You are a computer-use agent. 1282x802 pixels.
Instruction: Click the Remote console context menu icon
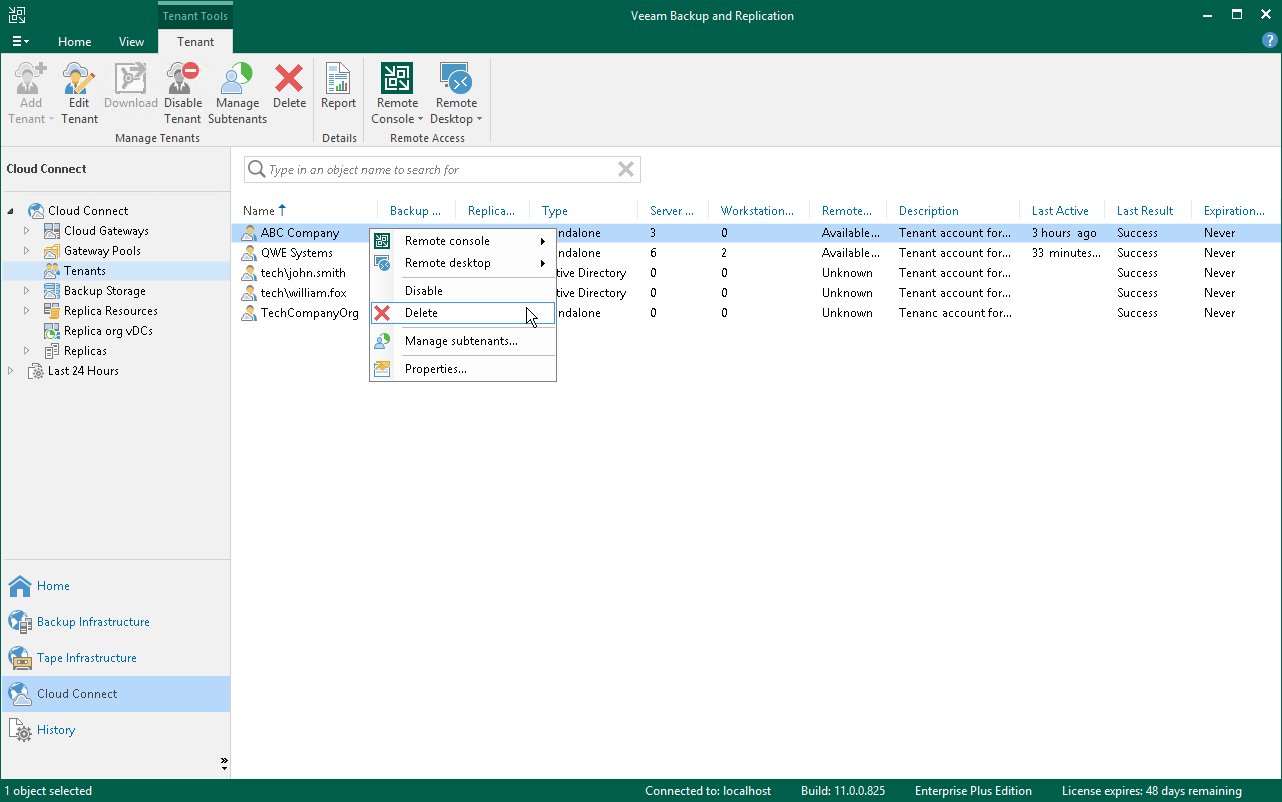tap(382, 241)
